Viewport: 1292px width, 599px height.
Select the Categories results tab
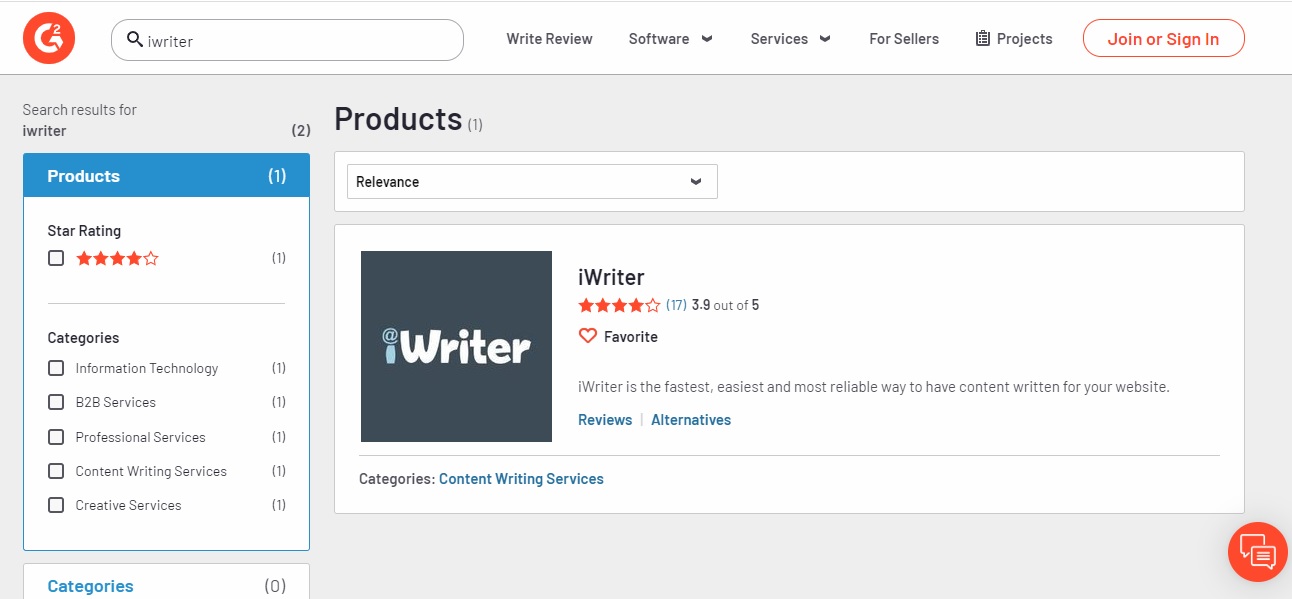coord(166,585)
